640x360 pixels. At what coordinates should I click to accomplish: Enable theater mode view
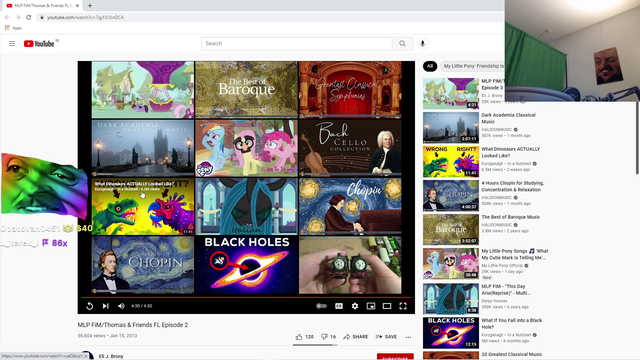(387, 306)
